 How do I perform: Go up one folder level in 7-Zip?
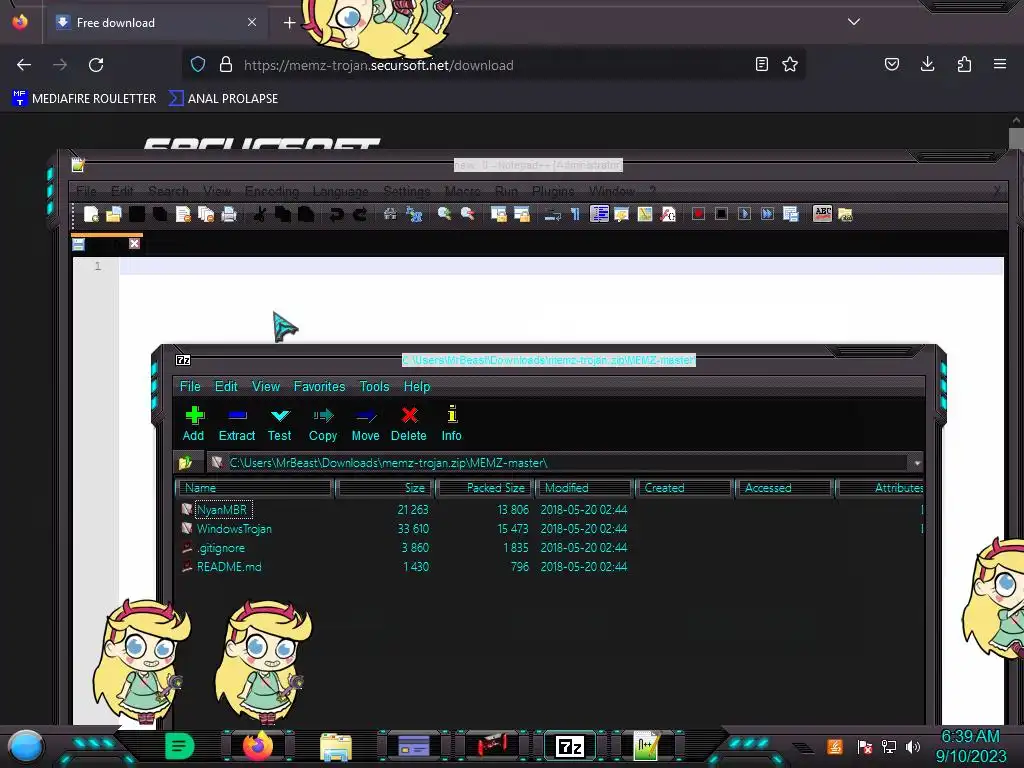pos(185,463)
